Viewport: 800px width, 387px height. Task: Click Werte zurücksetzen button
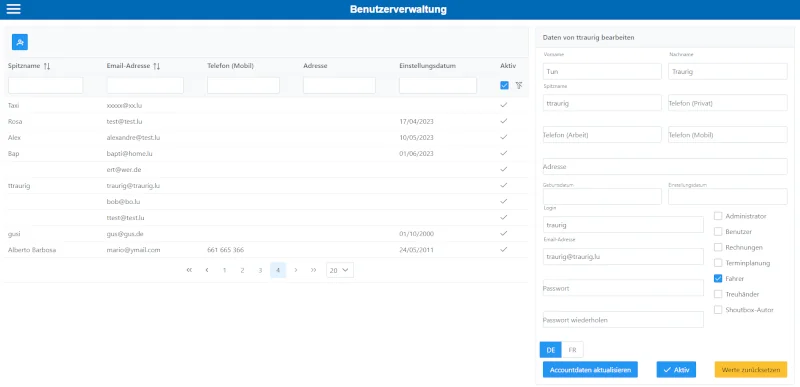point(751,370)
